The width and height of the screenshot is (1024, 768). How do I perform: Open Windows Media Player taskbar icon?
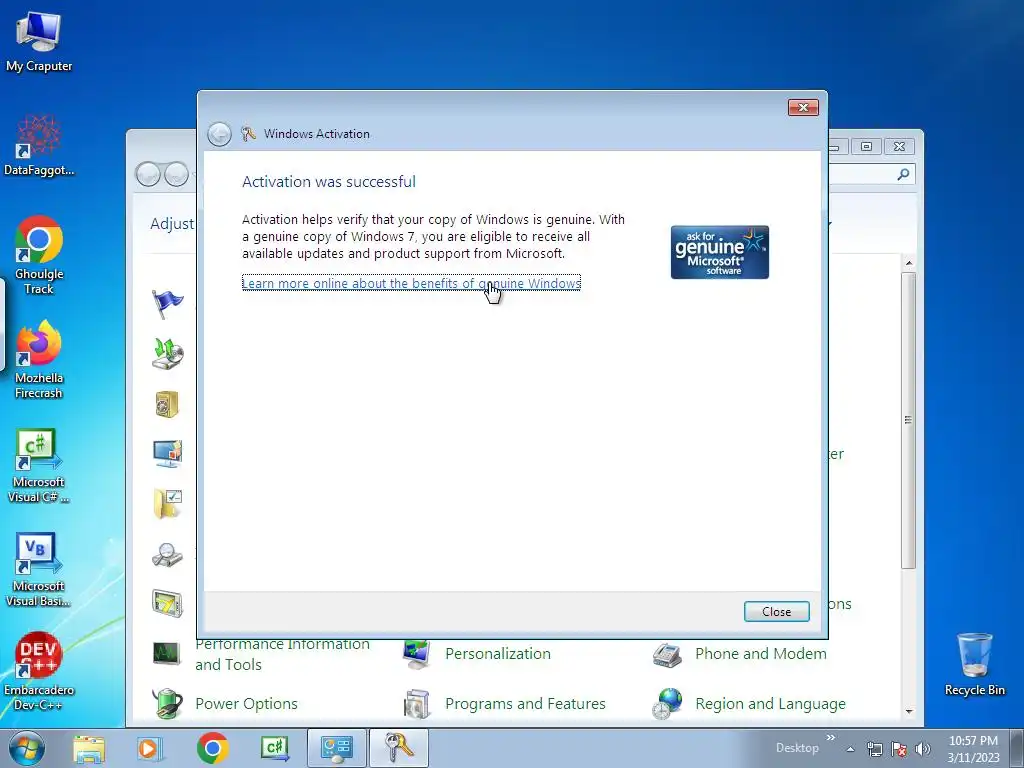(x=149, y=748)
